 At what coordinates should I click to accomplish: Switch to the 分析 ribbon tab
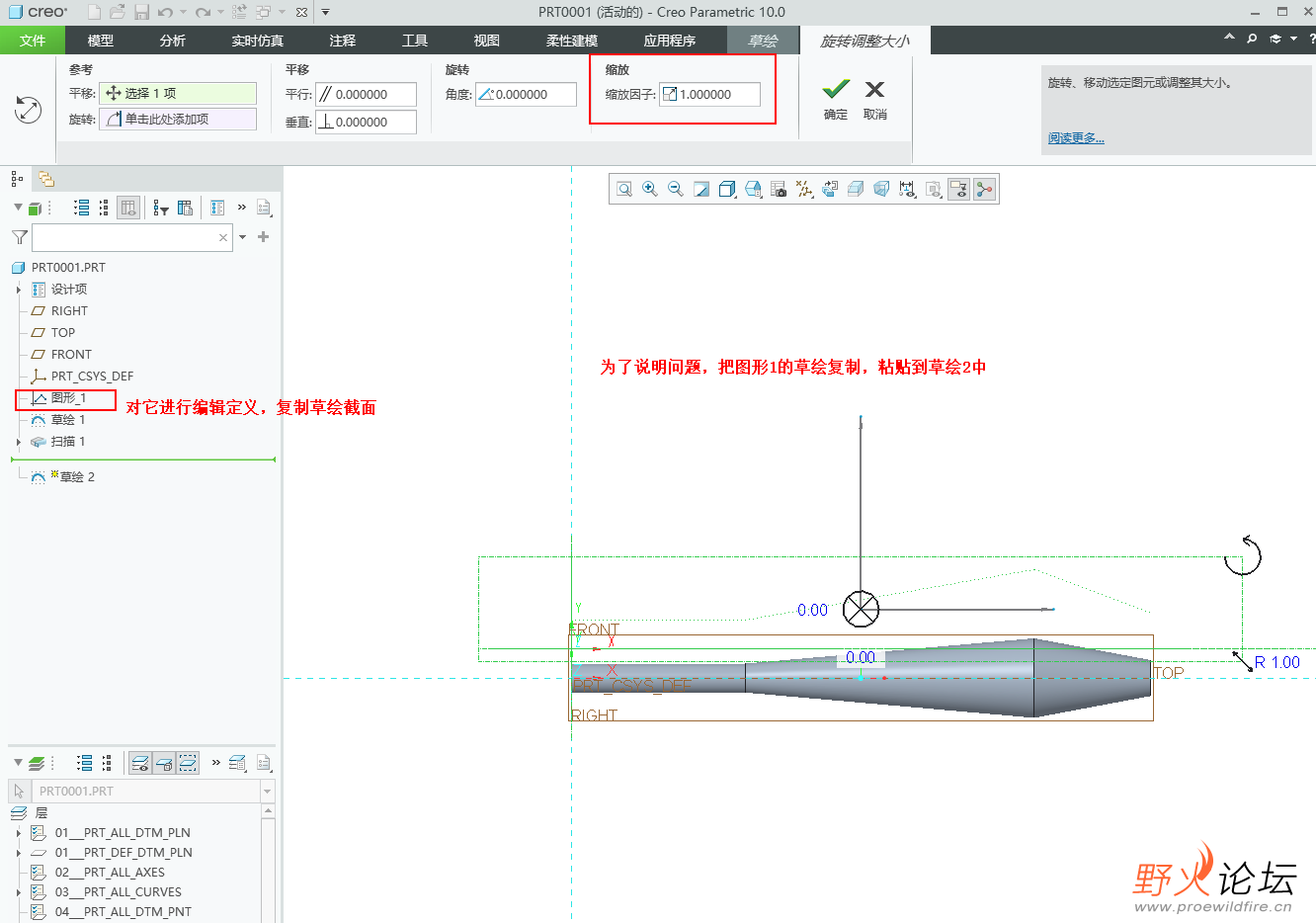pos(173,41)
